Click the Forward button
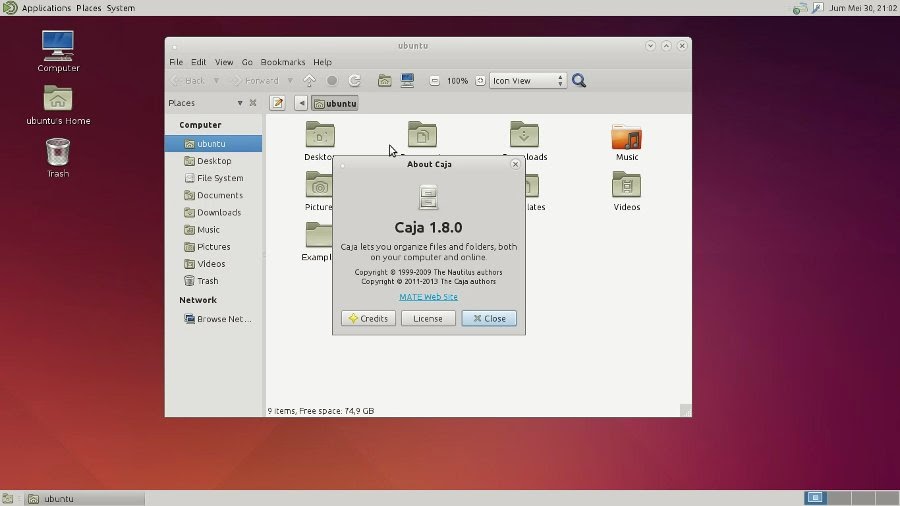This screenshot has width=900, height=506. point(255,81)
